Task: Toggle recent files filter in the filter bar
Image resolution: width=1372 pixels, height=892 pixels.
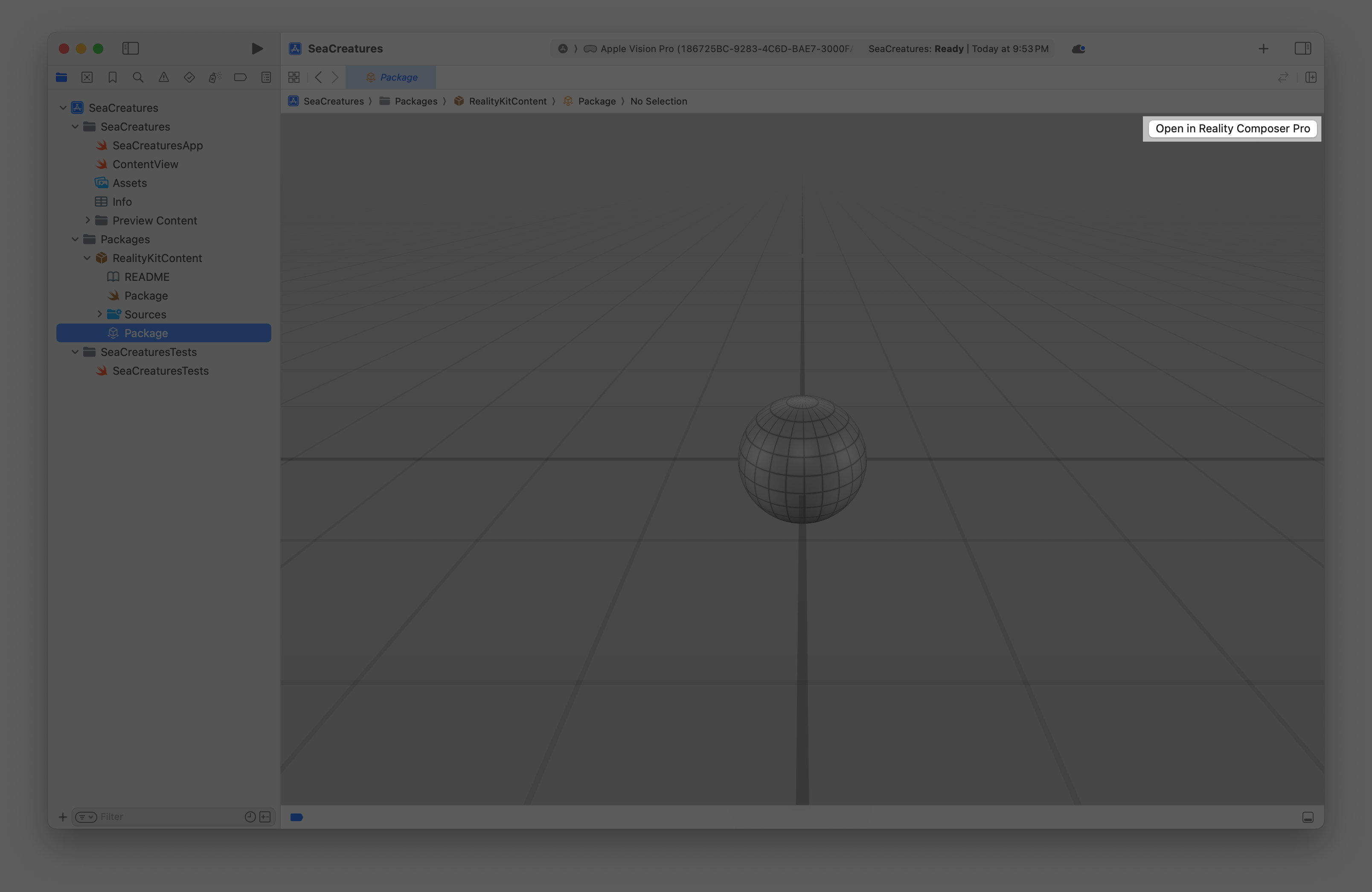Action: 250,816
